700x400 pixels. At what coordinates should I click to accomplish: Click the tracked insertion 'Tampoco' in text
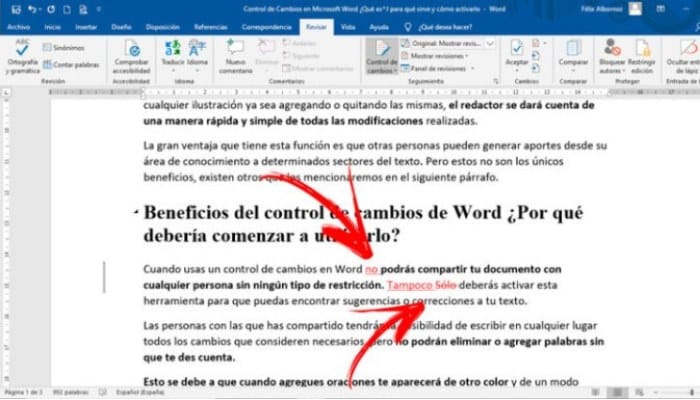click(x=409, y=285)
